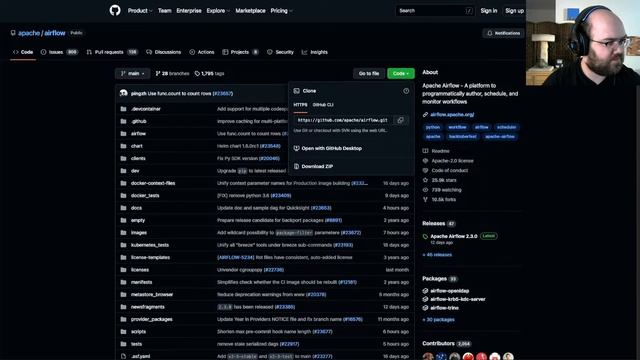Open the Product dropdown menu
The width and height of the screenshot is (640, 360).
click(140, 11)
